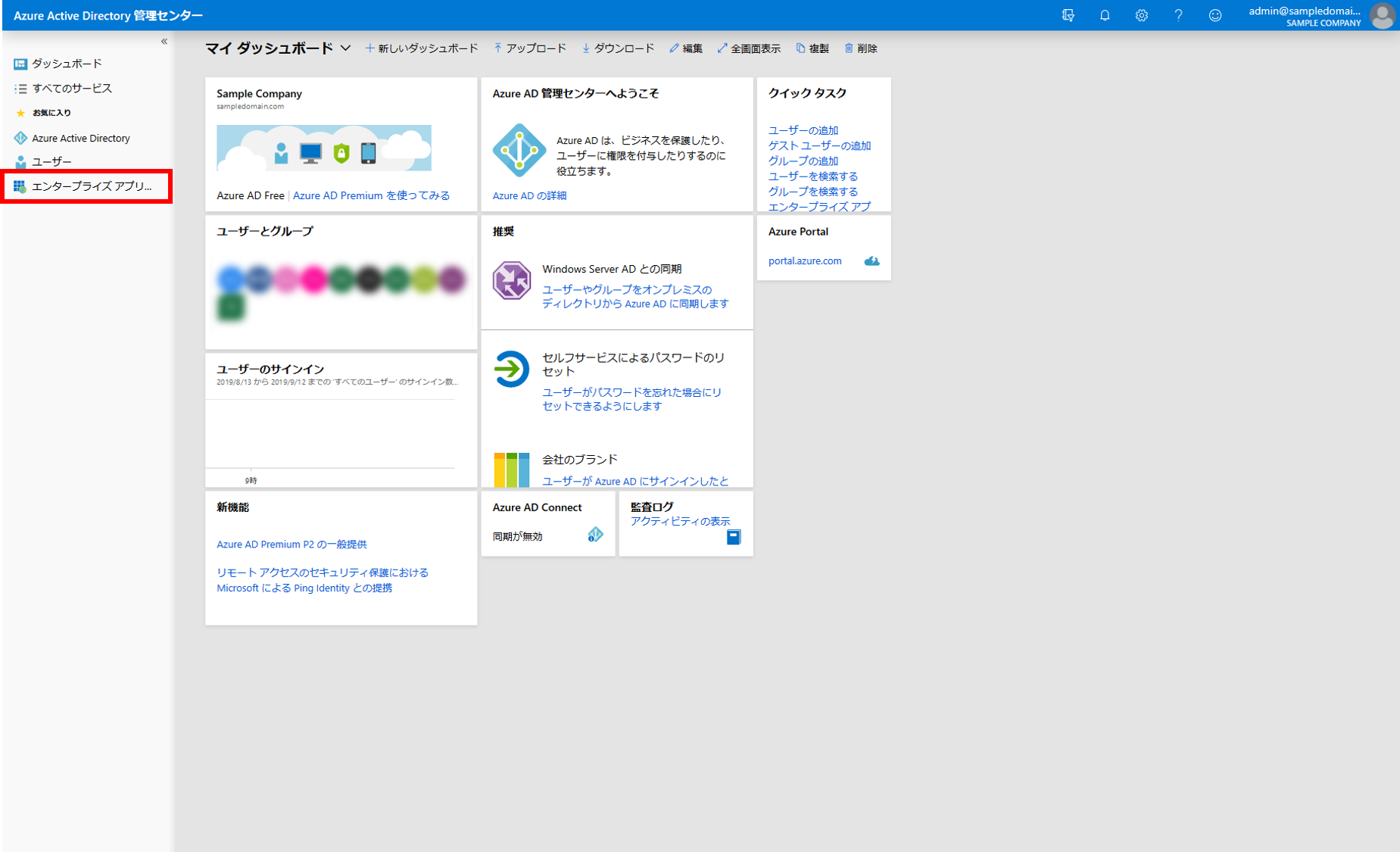Screen dimensions: 1400x852
Task: Click ゲスト ユーザーの追加 quick task
Action: point(819,145)
